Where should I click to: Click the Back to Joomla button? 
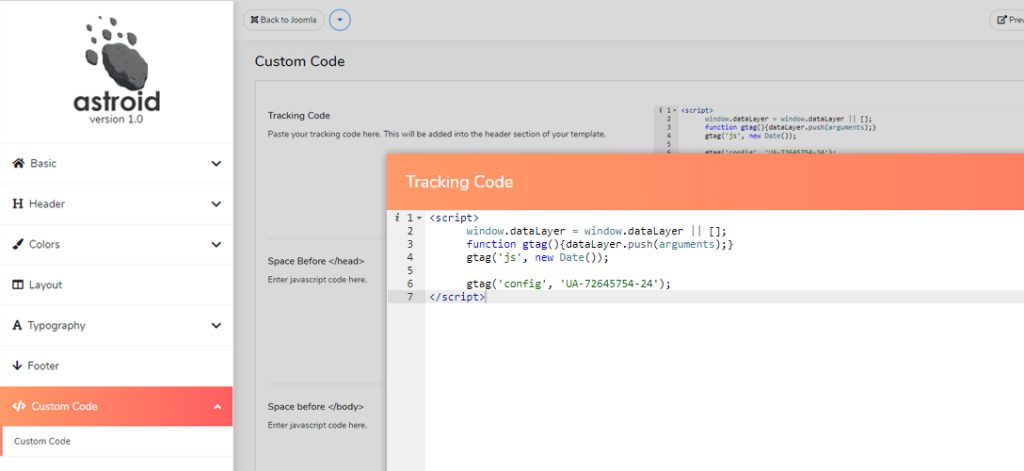click(x=283, y=20)
